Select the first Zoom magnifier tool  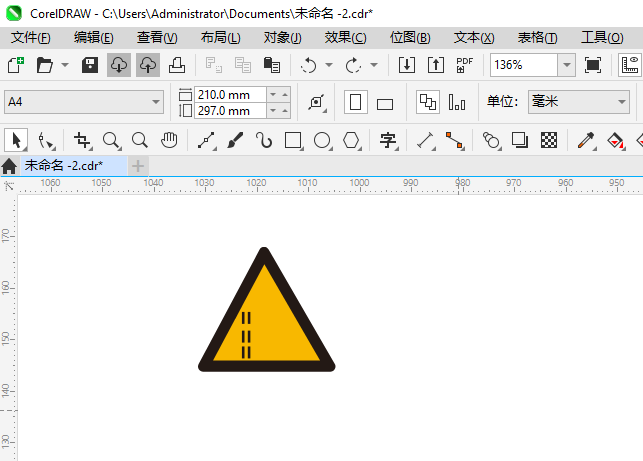[x=112, y=141]
